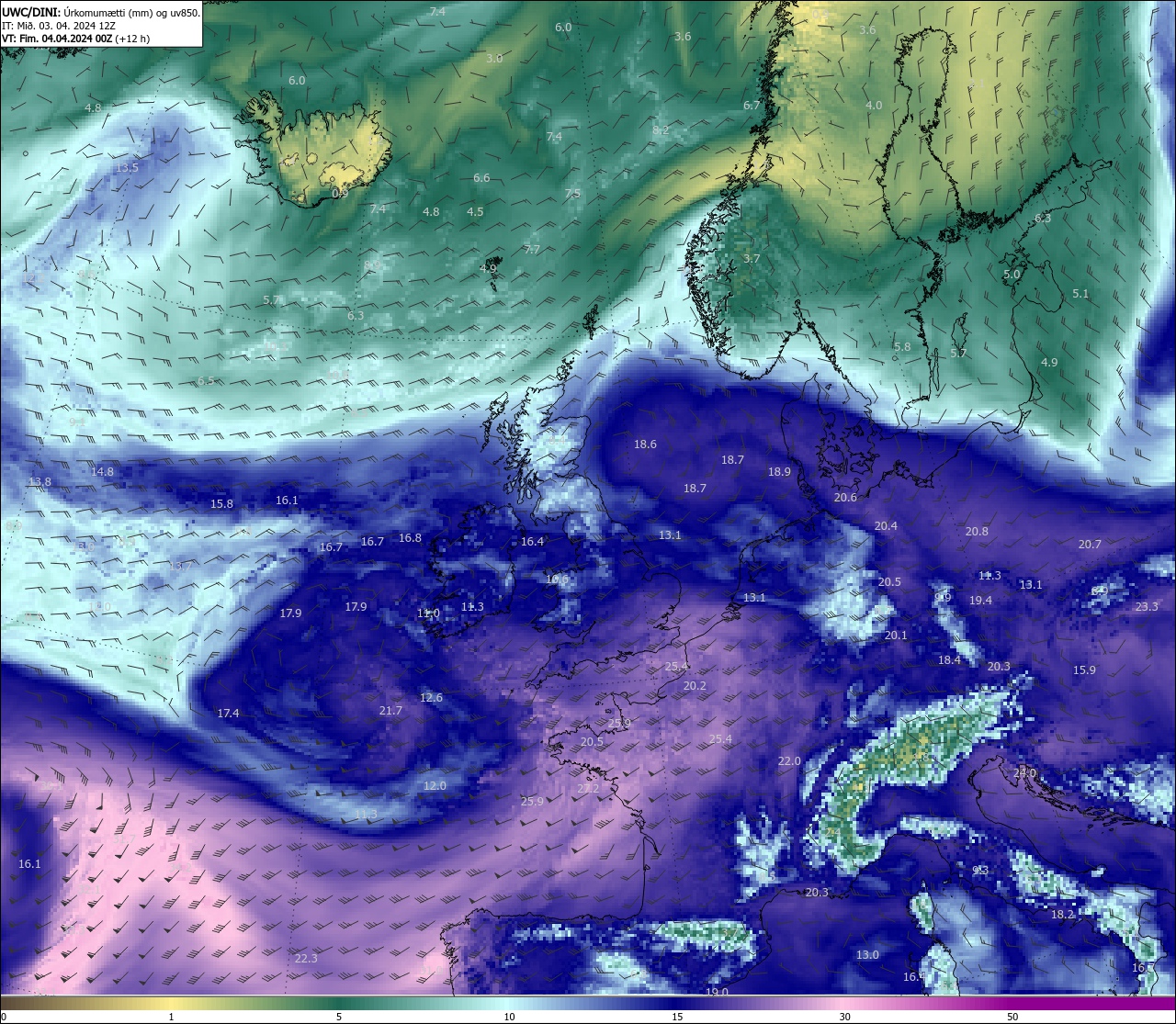Viewport: 1176px width, 1024px height.
Task: Click the 6.6 value east of Iceland
Action: tap(481, 177)
